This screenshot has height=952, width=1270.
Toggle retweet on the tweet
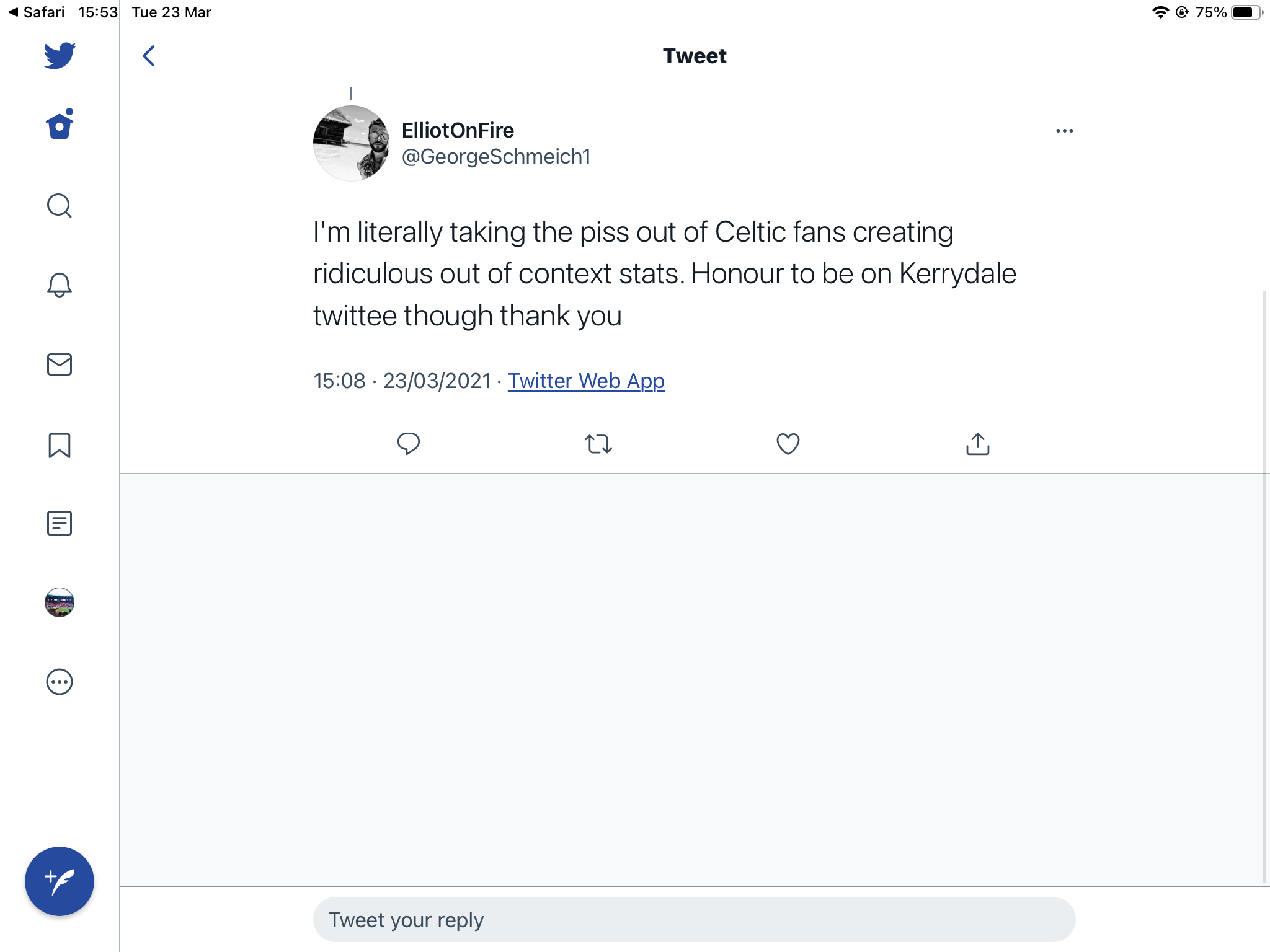(x=598, y=444)
